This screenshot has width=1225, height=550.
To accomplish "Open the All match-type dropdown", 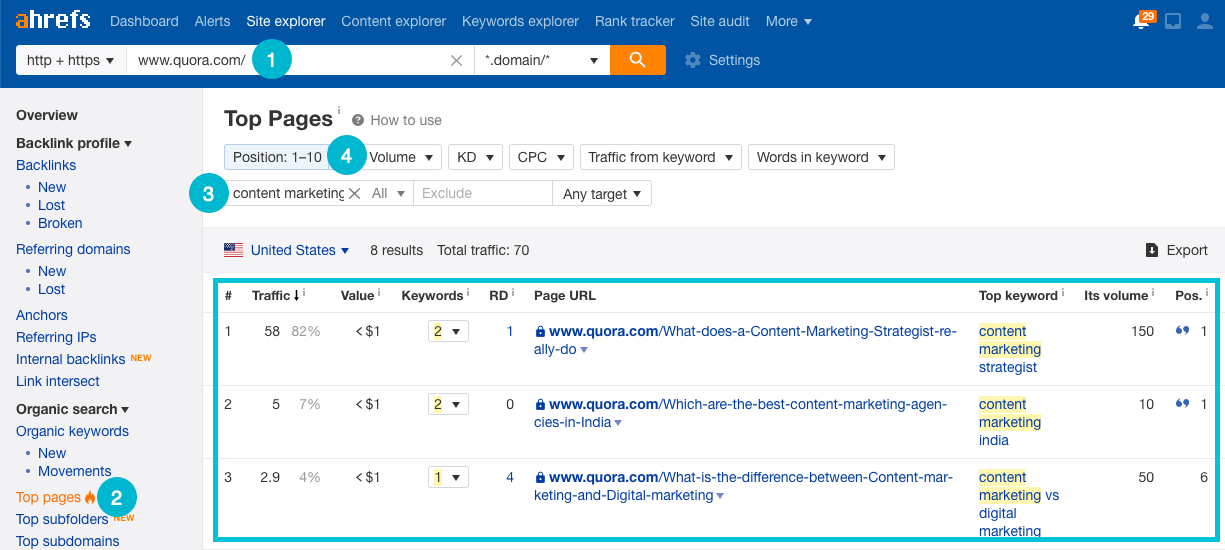I will pos(388,193).
